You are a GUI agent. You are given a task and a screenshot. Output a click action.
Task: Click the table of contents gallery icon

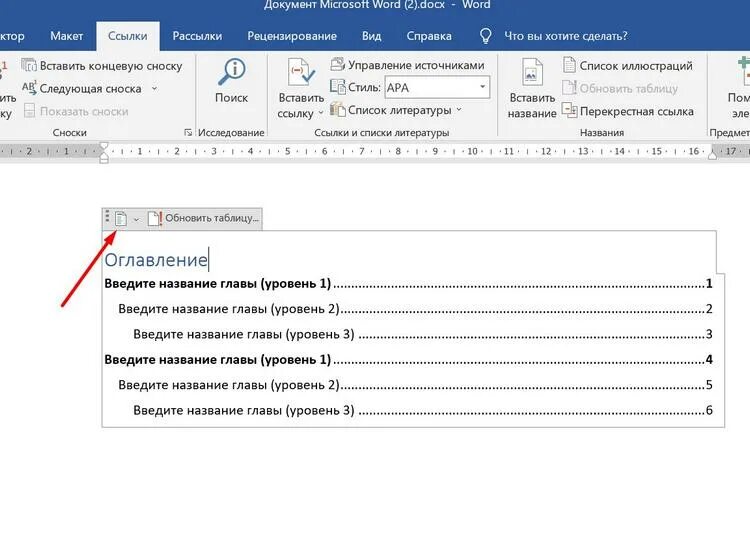tap(121, 219)
